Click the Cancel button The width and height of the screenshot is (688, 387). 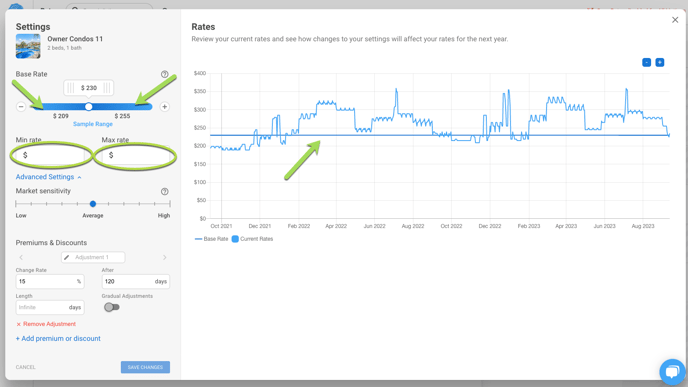25,367
